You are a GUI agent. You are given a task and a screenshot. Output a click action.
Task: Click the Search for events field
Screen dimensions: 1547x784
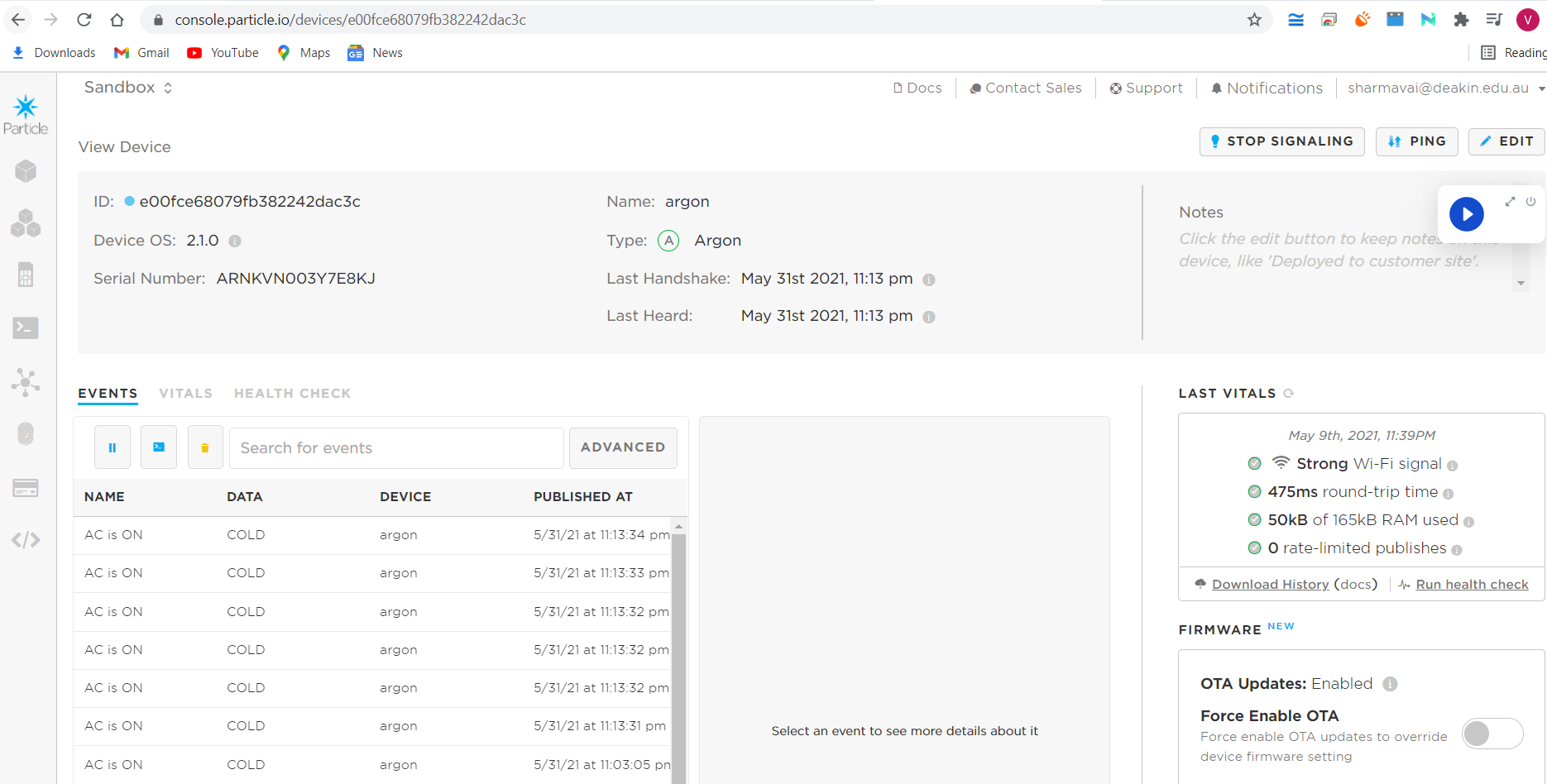click(396, 448)
